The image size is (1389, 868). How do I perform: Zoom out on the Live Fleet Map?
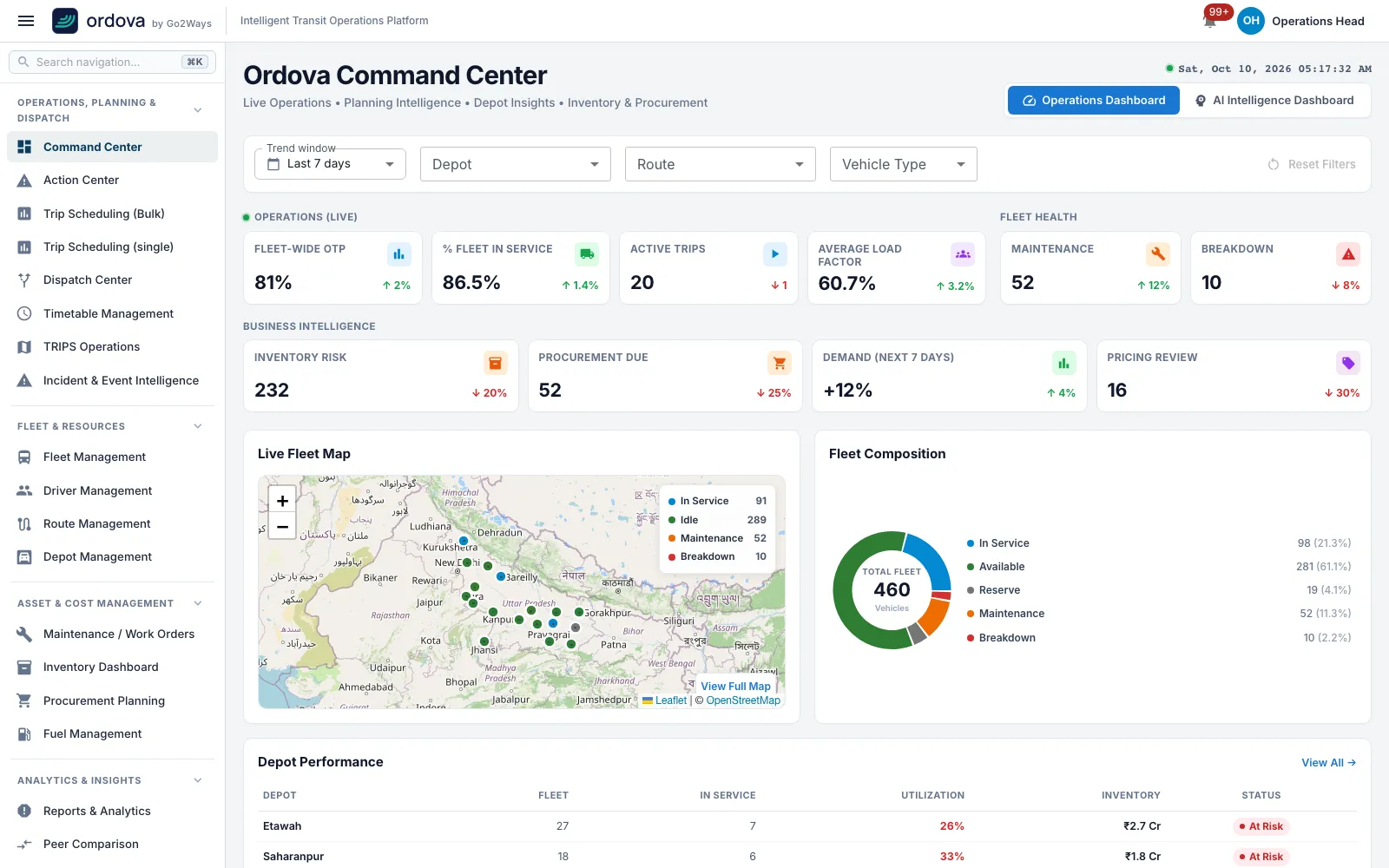[x=282, y=526]
